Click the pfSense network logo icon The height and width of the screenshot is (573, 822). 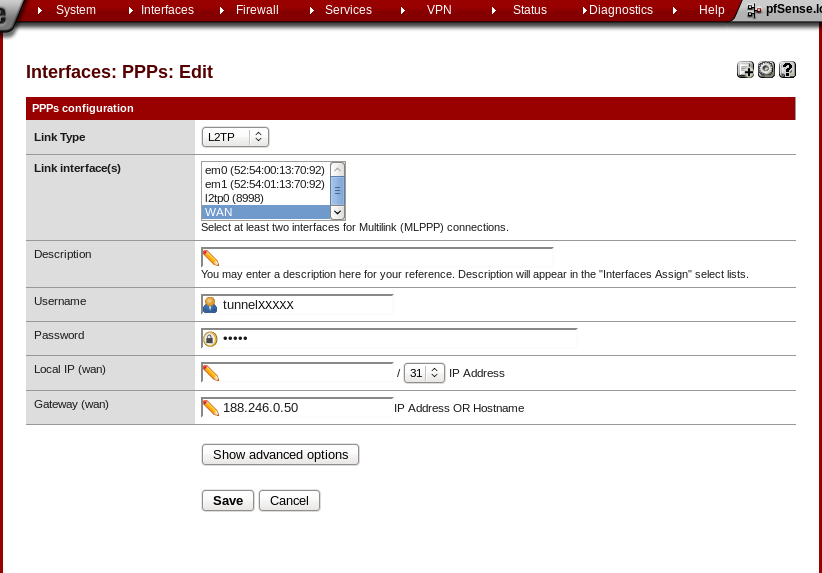click(755, 10)
